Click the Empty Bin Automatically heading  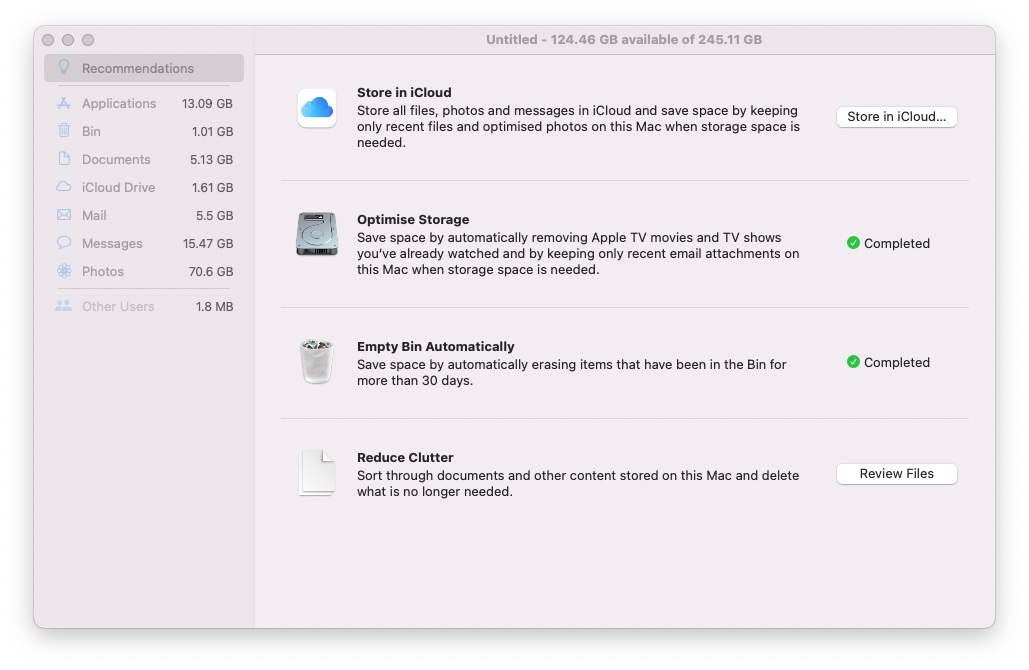coord(436,346)
